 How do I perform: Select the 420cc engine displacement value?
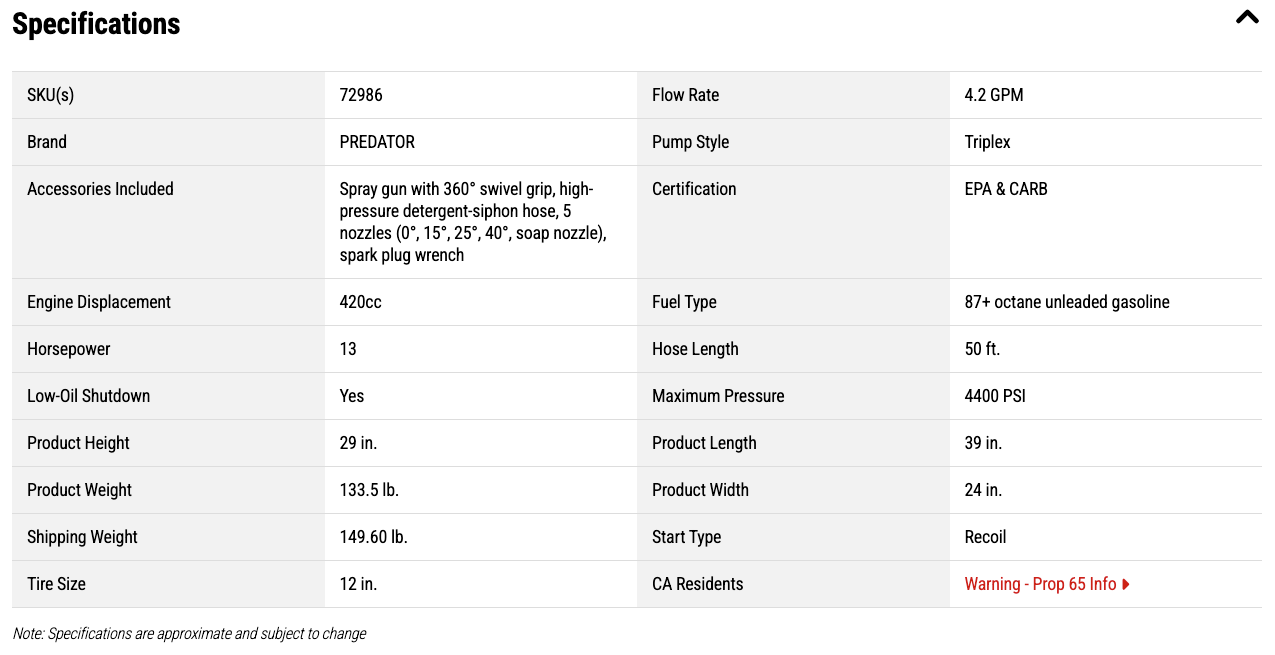tap(360, 302)
